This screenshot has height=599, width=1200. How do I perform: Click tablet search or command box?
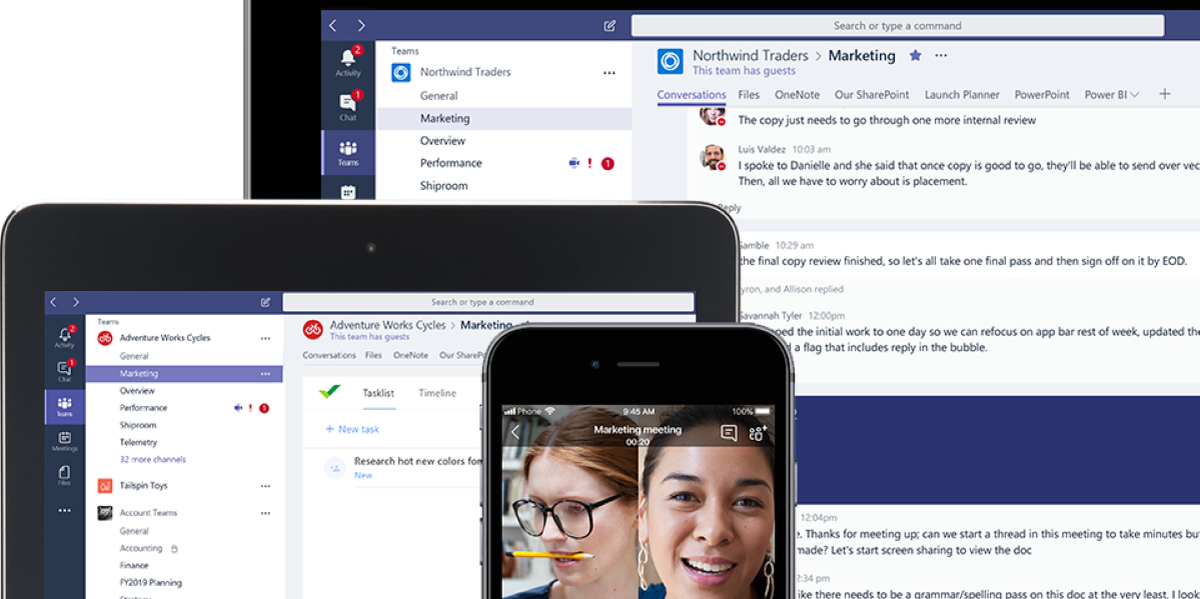tap(488, 302)
